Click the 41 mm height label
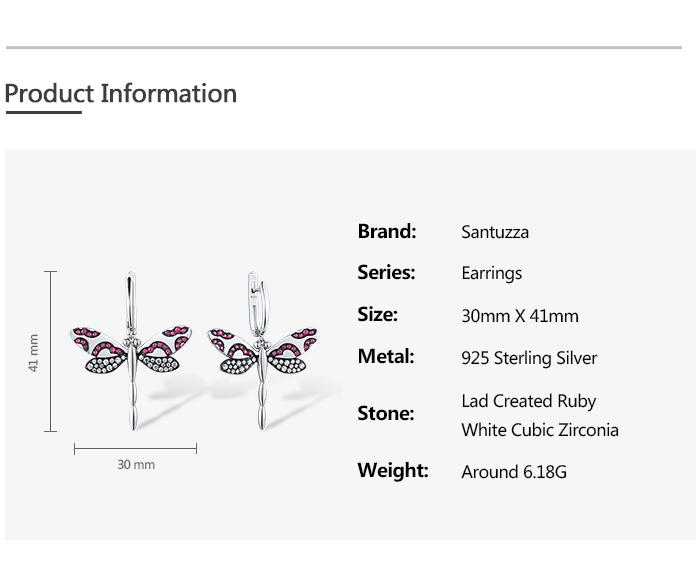 tap(33, 352)
